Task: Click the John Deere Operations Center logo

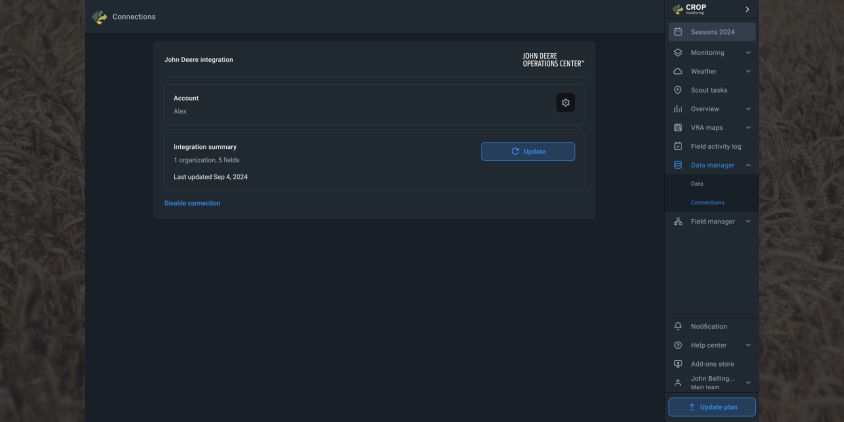Action: coord(553,60)
